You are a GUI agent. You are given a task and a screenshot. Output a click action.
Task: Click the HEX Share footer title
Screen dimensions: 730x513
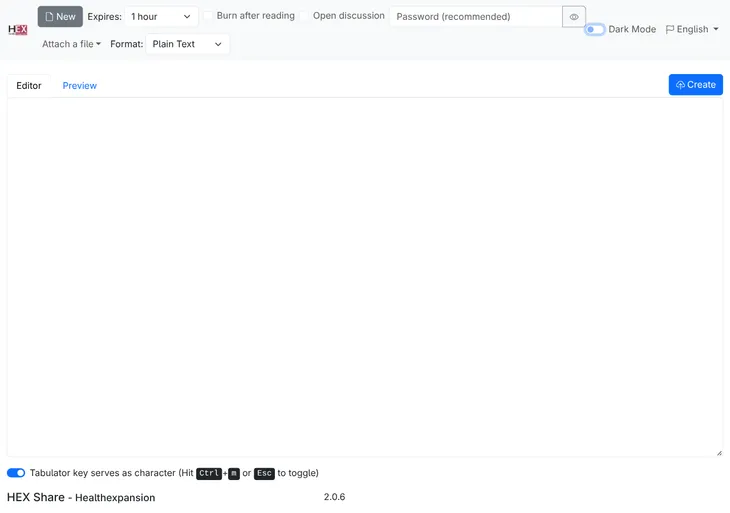[x=36, y=497]
